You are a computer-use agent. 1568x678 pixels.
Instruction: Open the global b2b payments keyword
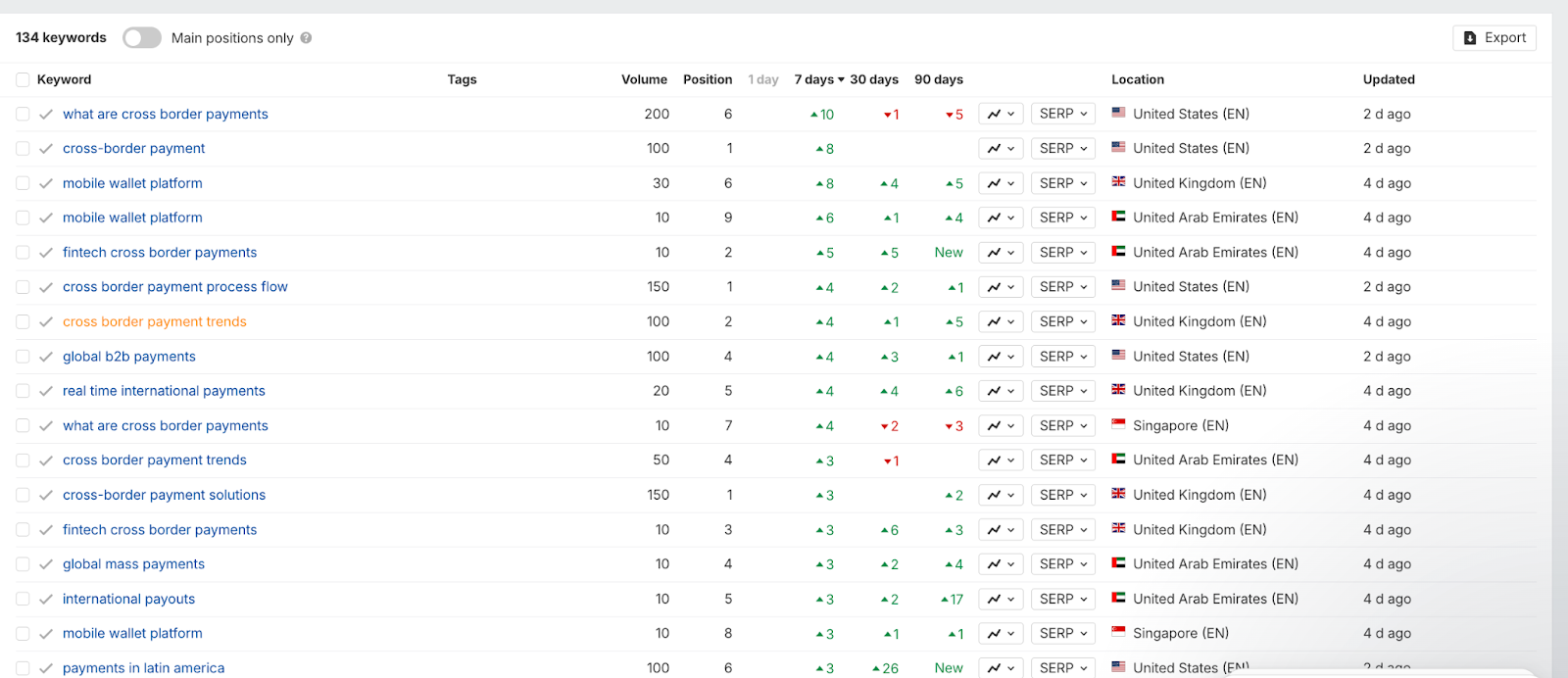coord(129,357)
